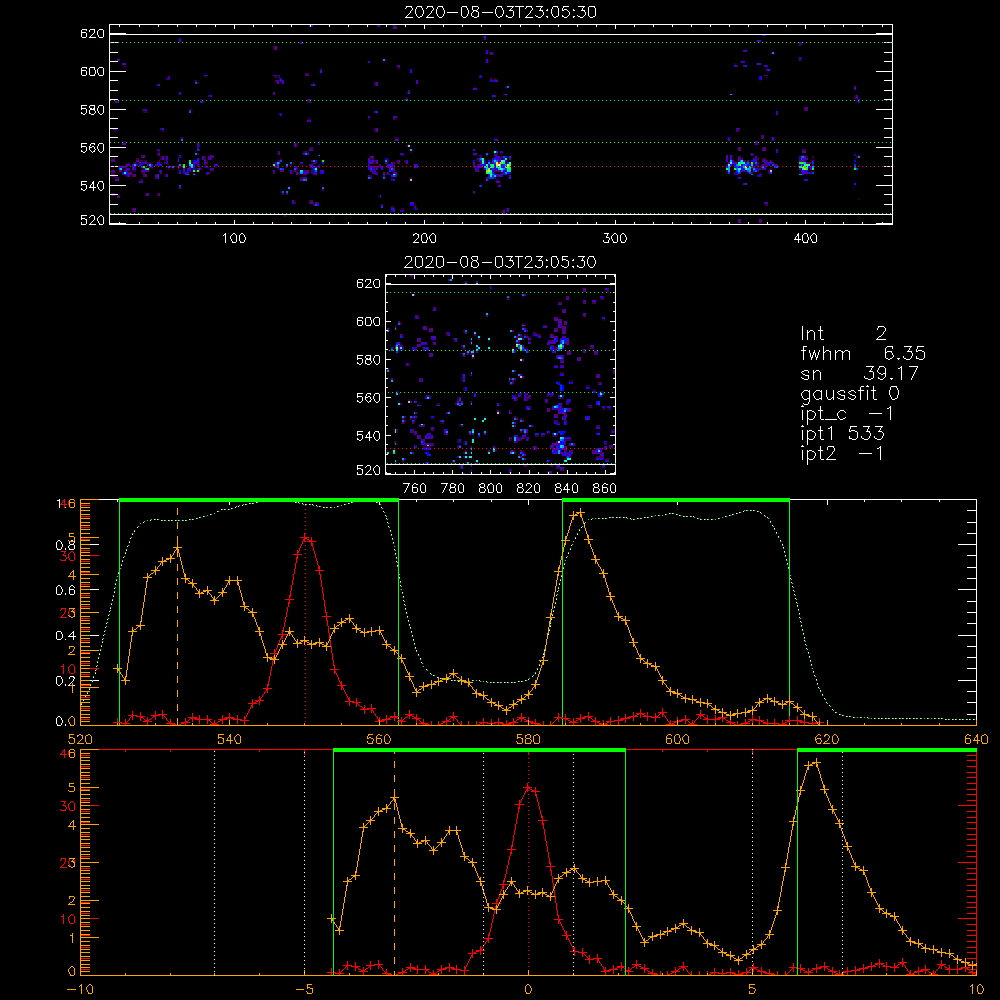Click the bright spot near x=840 in middle image
Image resolution: width=1000 pixels, height=1000 pixels.
click(x=561, y=445)
